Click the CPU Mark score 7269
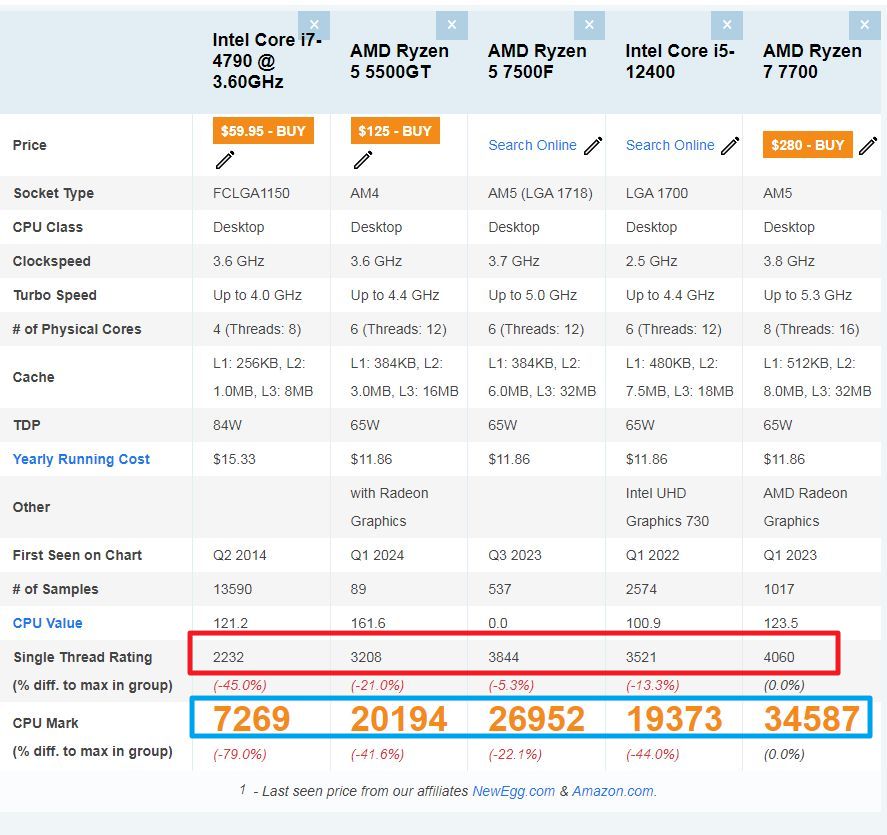This screenshot has height=835, width=887. (251, 718)
